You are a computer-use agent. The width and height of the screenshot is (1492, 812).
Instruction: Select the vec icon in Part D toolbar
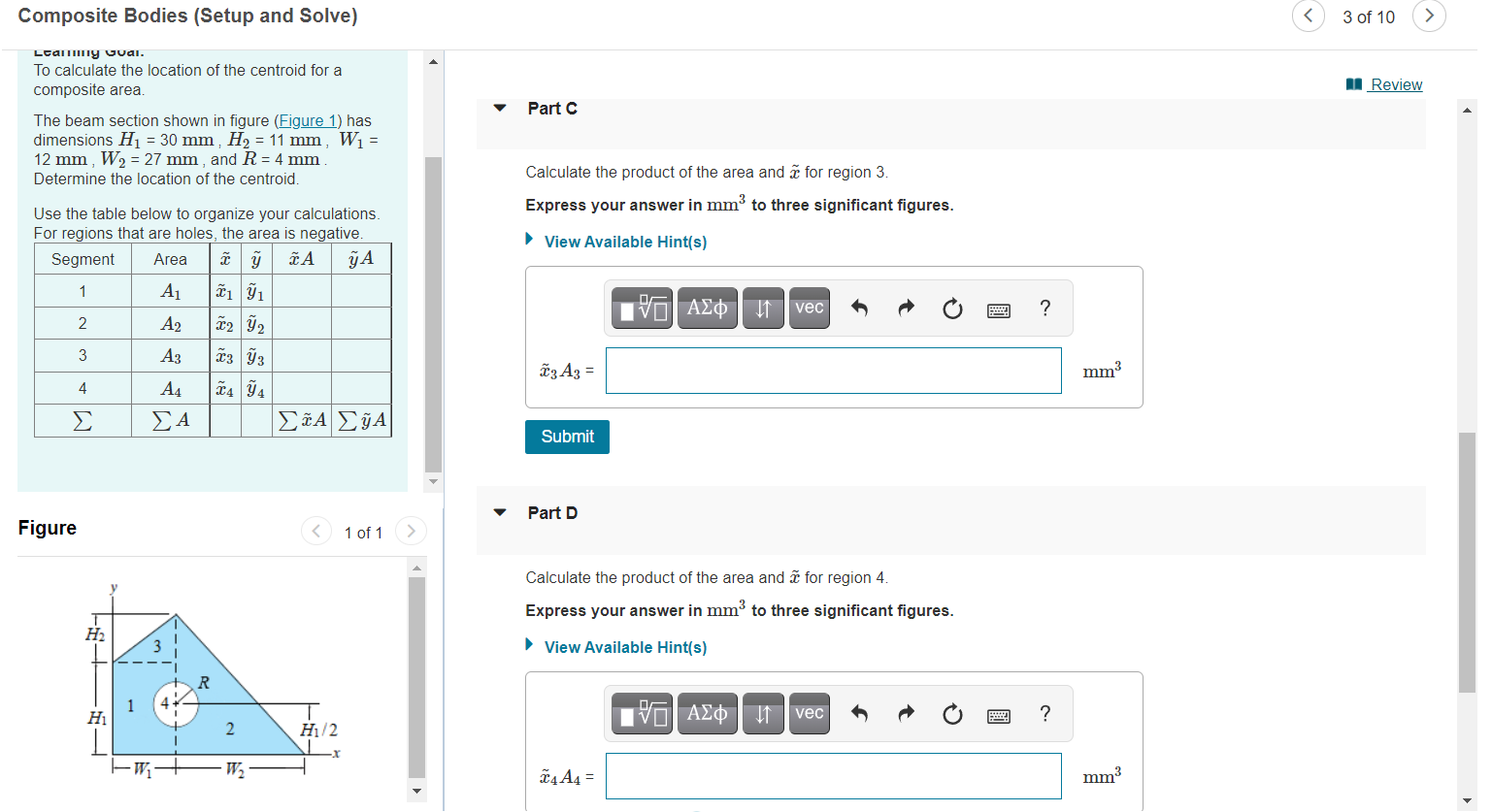(809, 713)
